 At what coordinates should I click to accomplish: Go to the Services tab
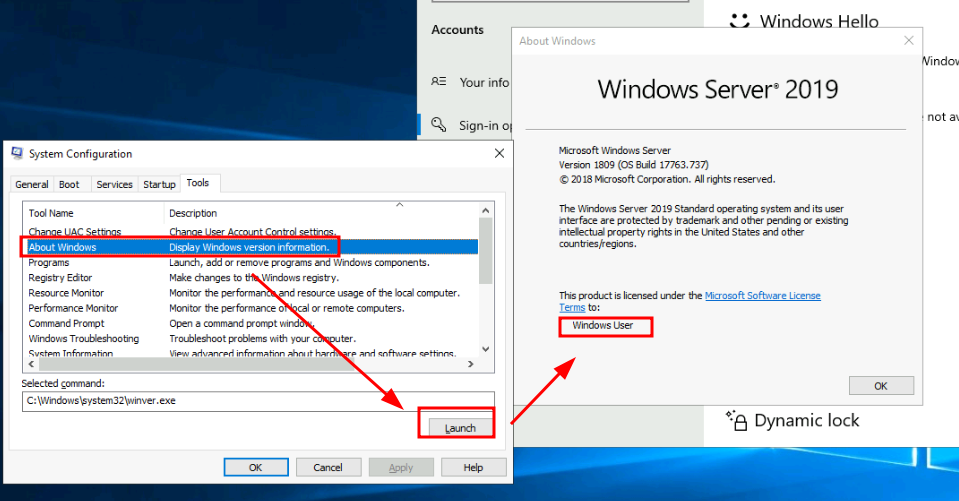pyautogui.click(x=114, y=184)
